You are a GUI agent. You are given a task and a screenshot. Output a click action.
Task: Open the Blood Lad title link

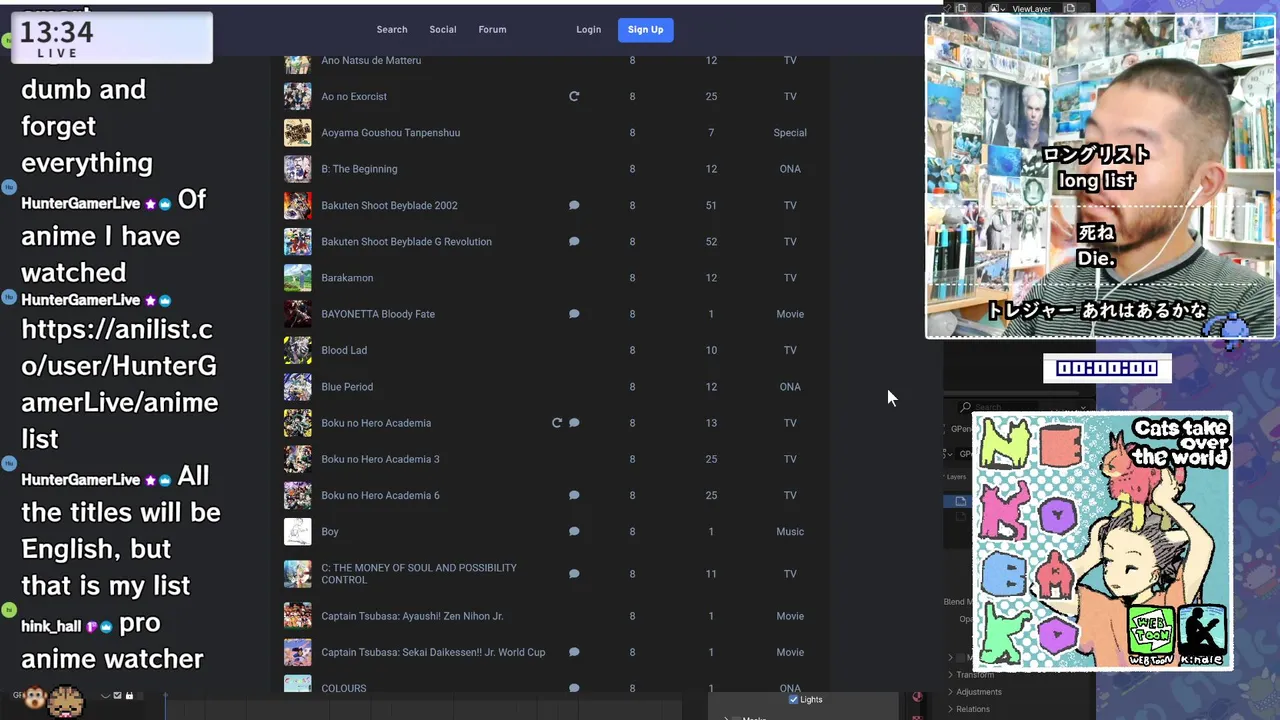344,350
